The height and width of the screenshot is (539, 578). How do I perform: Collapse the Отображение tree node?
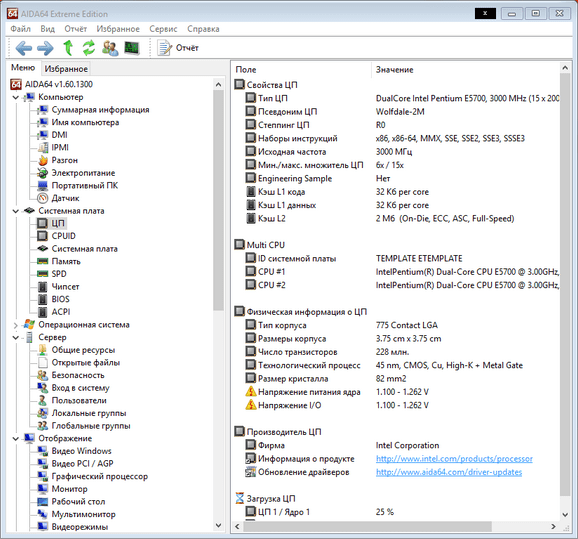(15, 438)
